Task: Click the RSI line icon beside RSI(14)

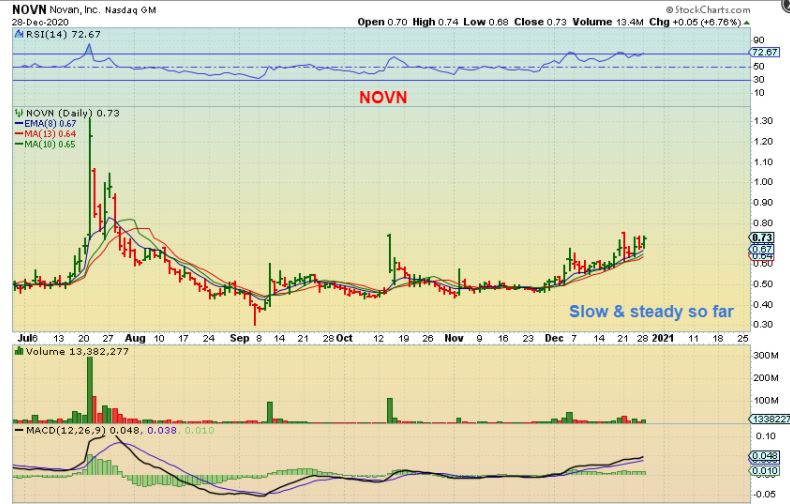Action: (19, 34)
